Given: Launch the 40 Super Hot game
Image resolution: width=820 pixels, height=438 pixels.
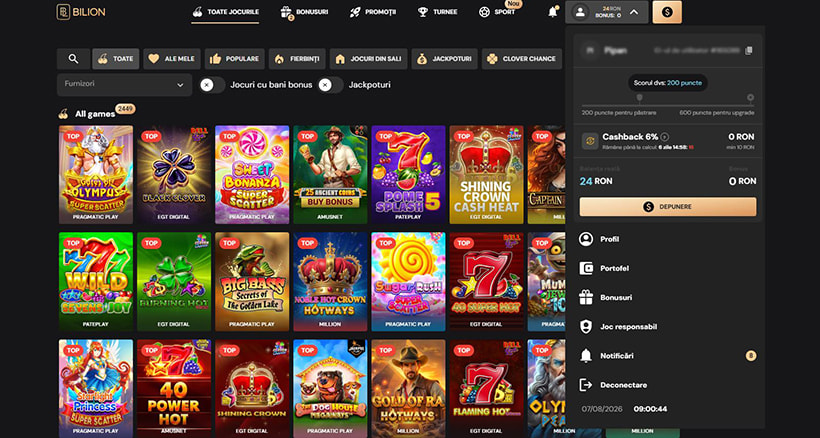Looking at the screenshot, I should 486,282.
